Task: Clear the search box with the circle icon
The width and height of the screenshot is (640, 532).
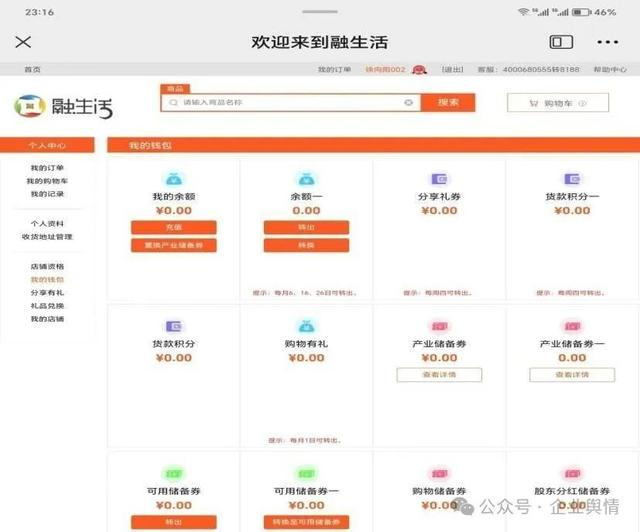Action: (409, 102)
